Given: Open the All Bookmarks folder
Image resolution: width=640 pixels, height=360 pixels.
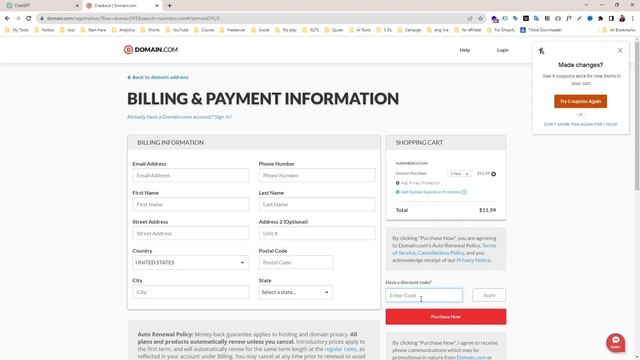Looking at the screenshot, I should click(x=618, y=30).
